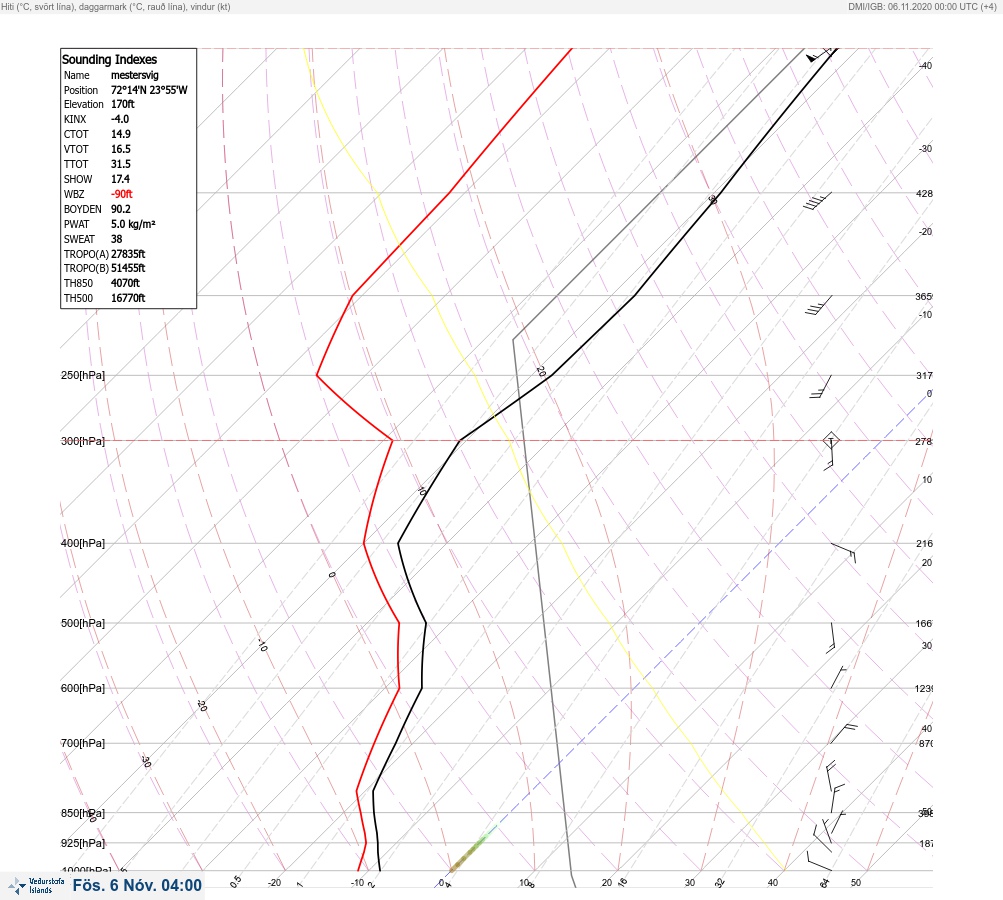Click the 500[hPa] pressure level label
Image resolution: width=1003 pixels, height=900 pixels.
coord(83,623)
